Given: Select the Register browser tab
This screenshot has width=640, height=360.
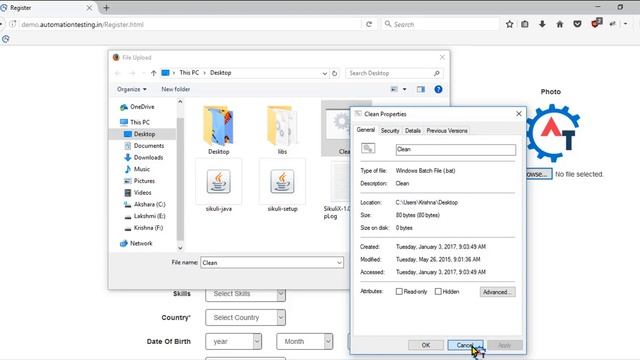Looking at the screenshot, I should (x=48, y=8).
